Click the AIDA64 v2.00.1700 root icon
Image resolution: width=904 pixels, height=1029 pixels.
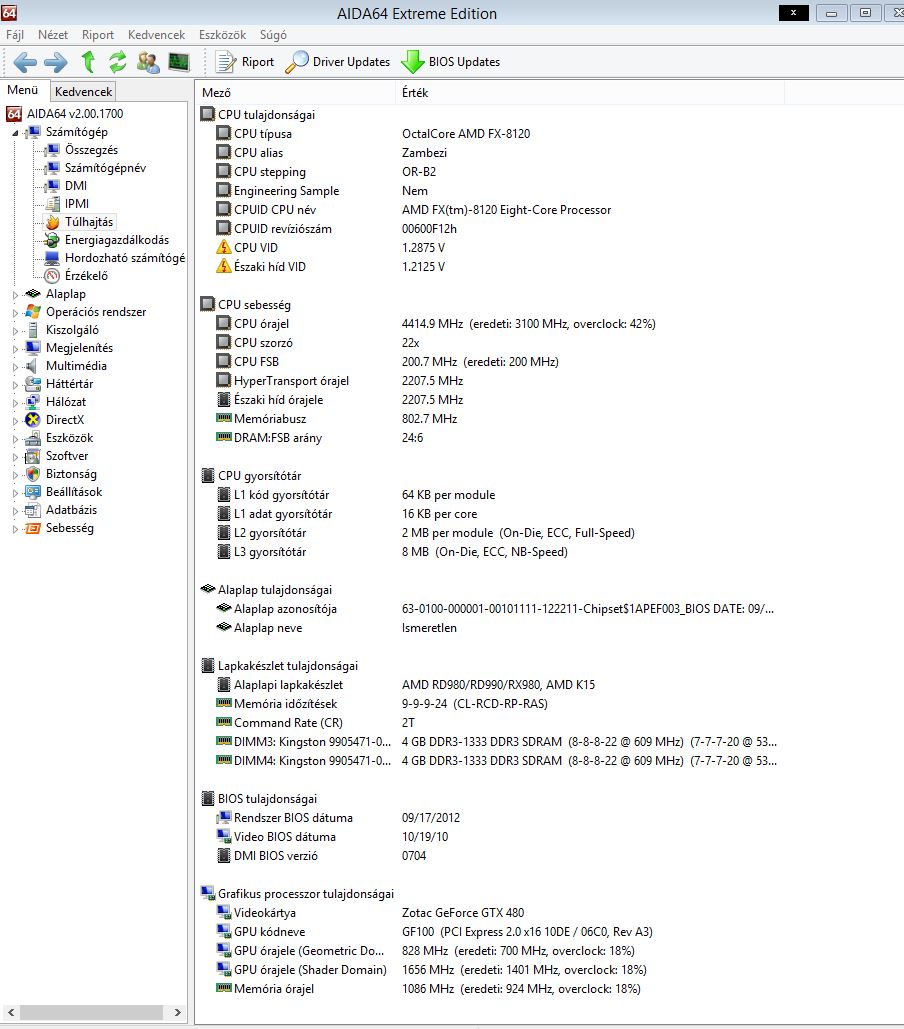14,114
